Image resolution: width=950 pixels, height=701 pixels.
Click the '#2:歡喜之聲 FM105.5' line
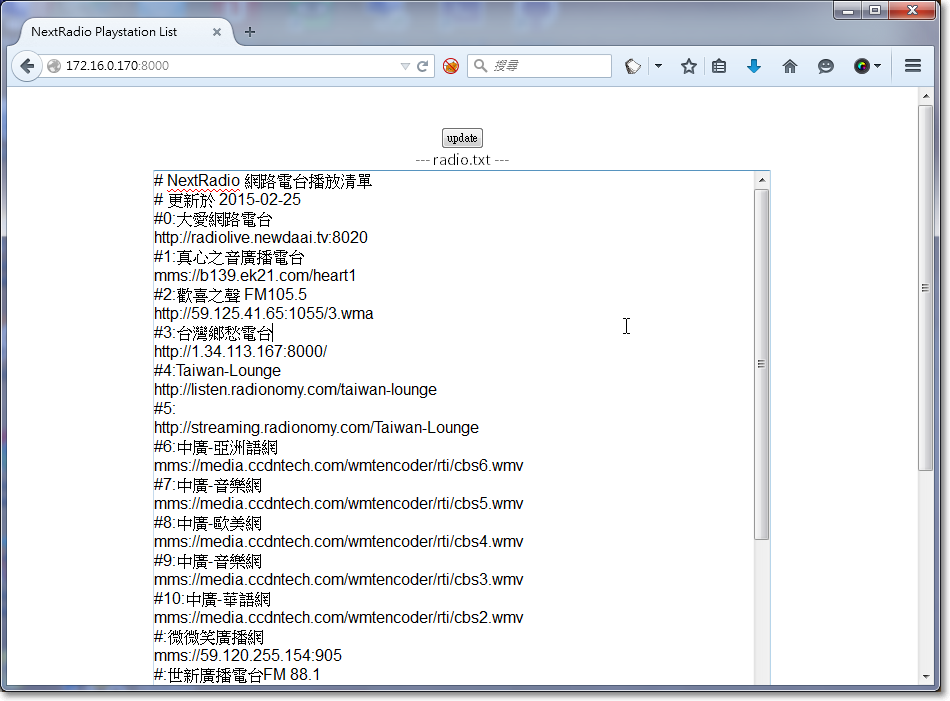230,294
